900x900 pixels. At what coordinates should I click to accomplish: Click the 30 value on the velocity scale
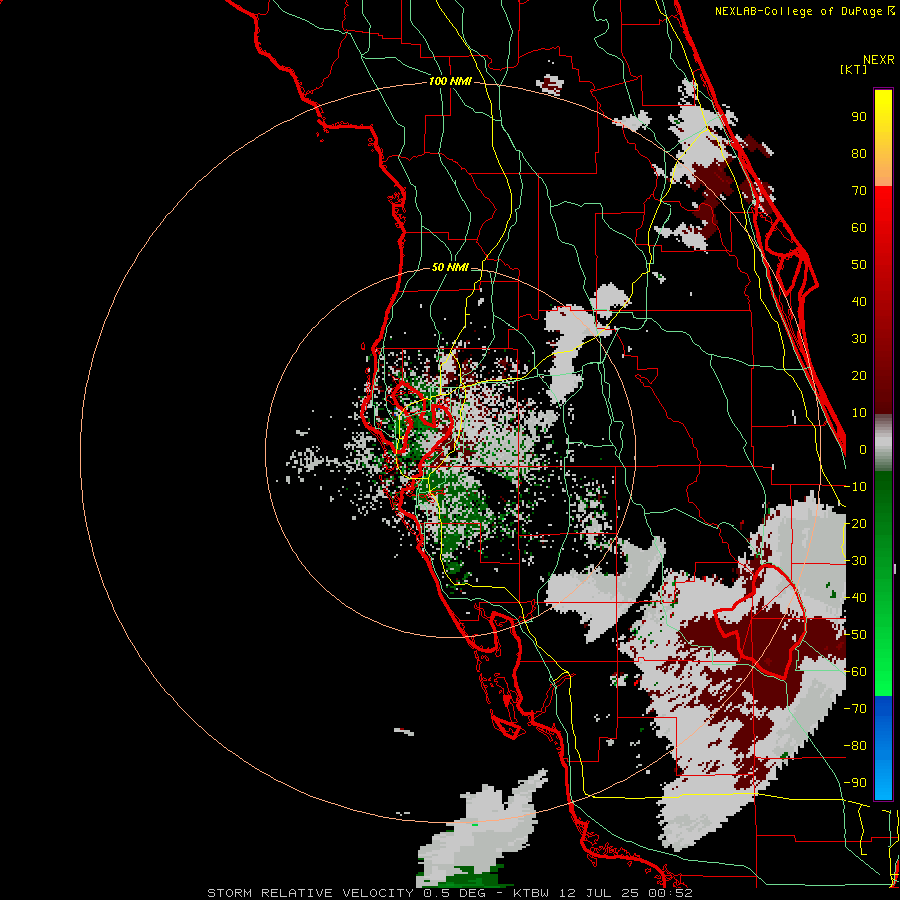pos(859,339)
